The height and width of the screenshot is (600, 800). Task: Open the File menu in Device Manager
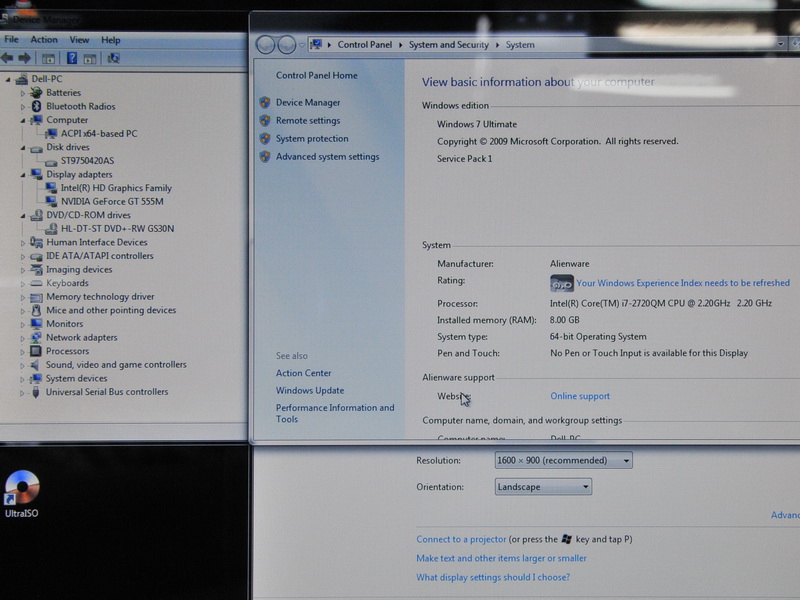click(11, 39)
